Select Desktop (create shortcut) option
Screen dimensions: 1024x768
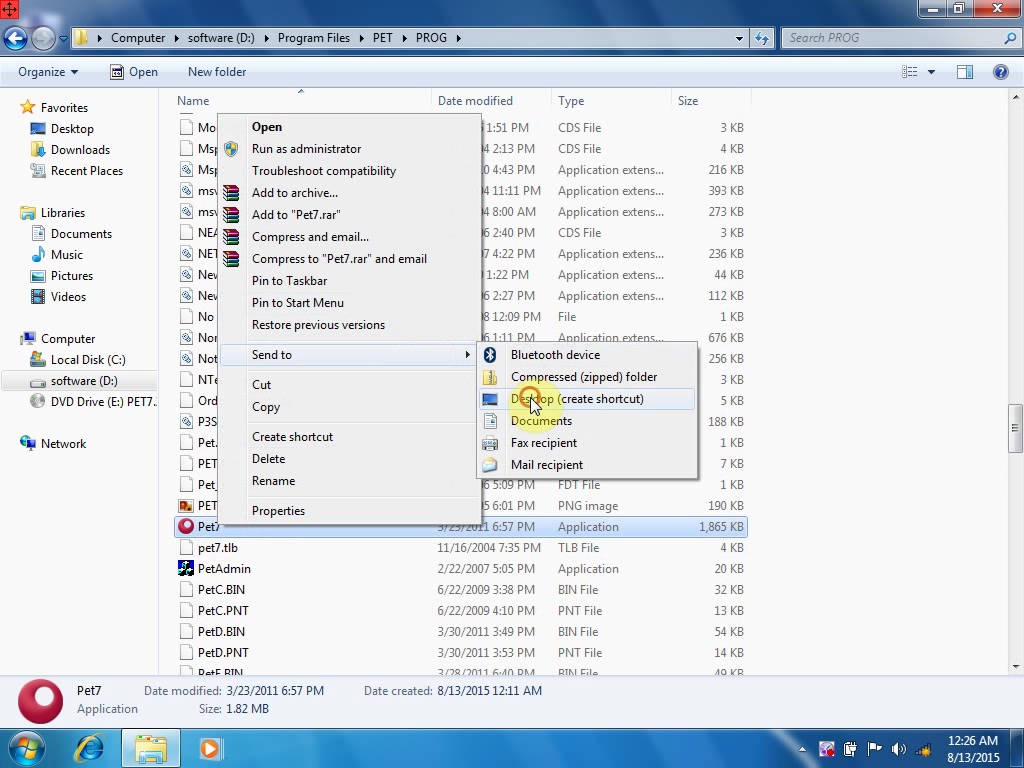tap(577, 399)
